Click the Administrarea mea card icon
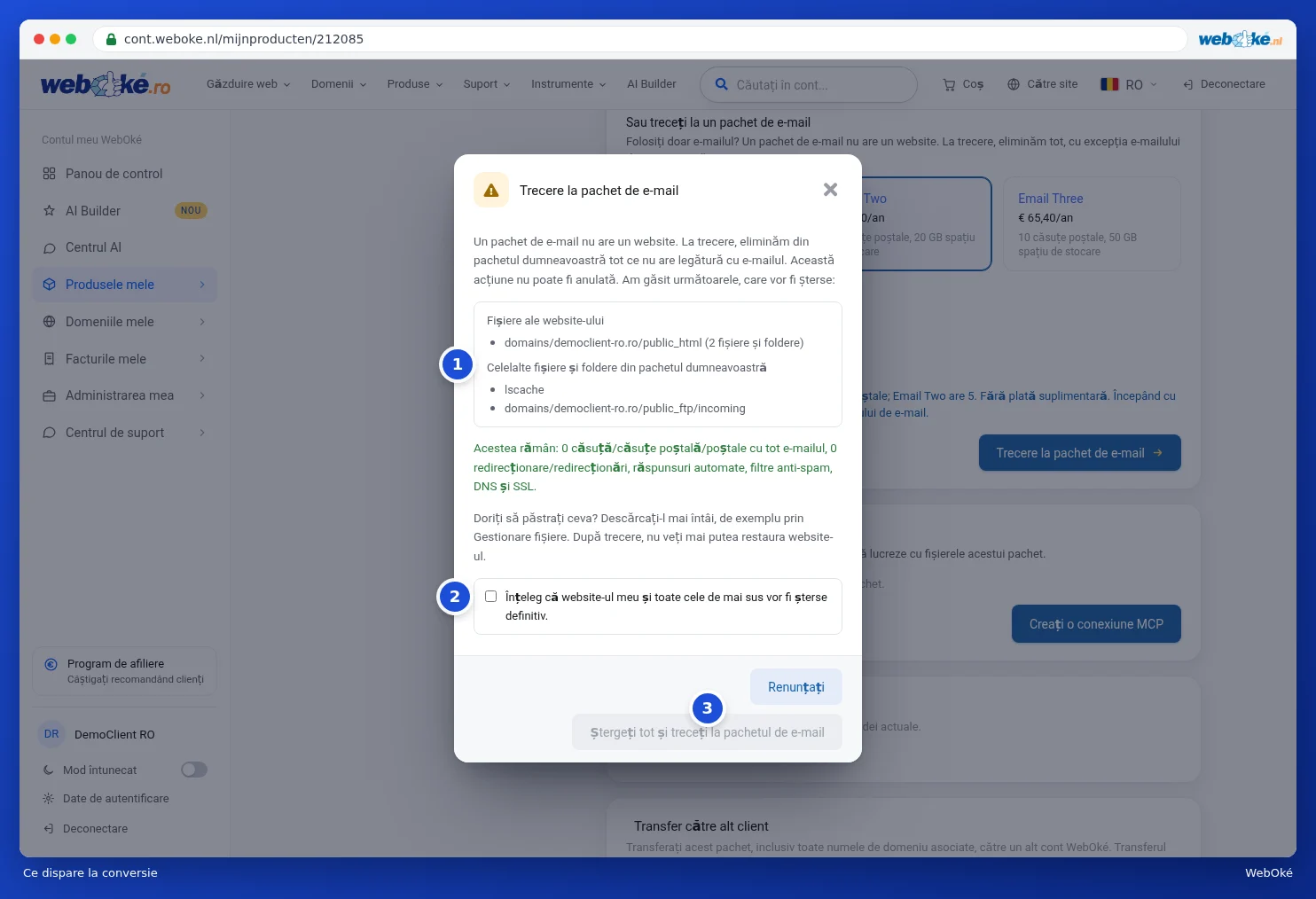Image resolution: width=1316 pixels, height=899 pixels. 50,395
